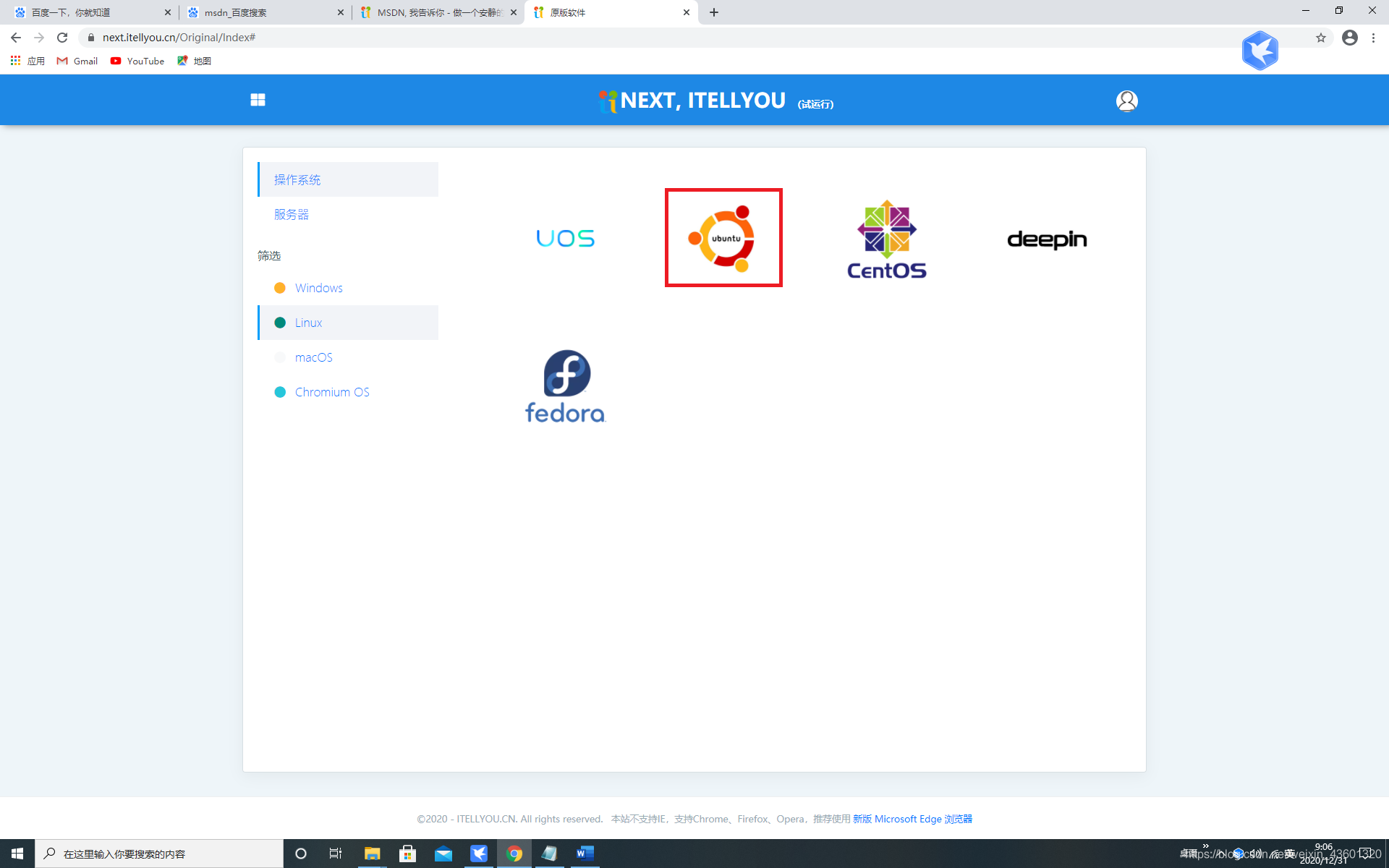Click the Windows taskbar search box
Viewport: 1389px width, 868px height.
click(x=159, y=854)
